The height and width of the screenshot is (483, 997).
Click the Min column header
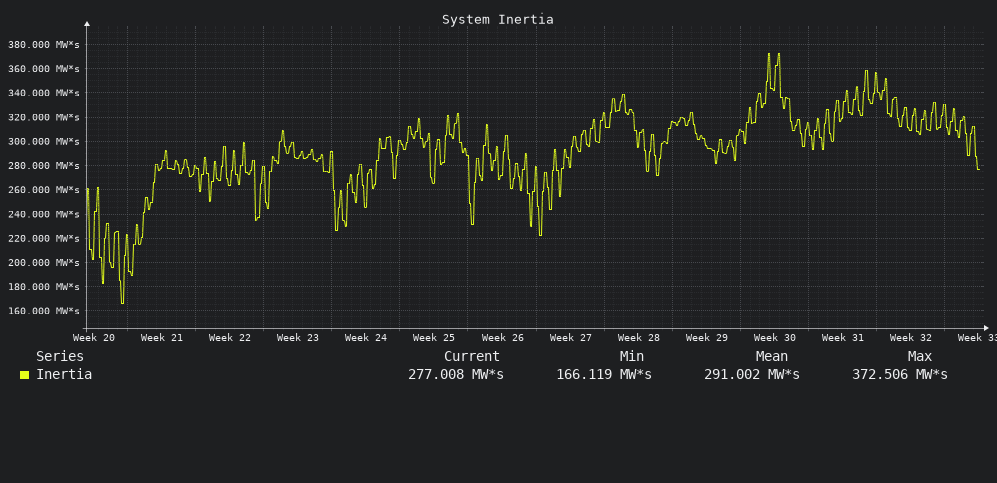coord(632,356)
